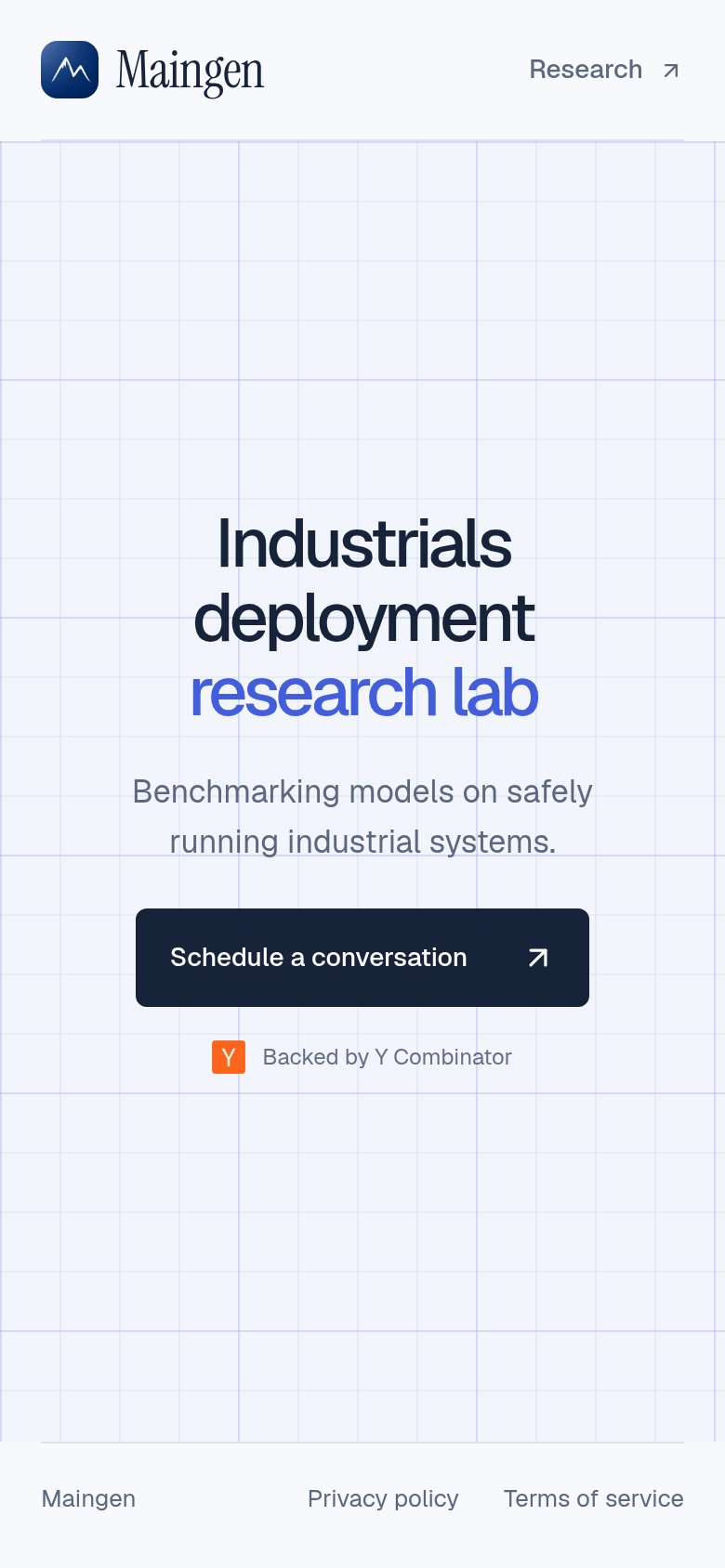The width and height of the screenshot is (725, 1568).
Task: Click the blue 'research lab' headline text
Action: coord(363,693)
